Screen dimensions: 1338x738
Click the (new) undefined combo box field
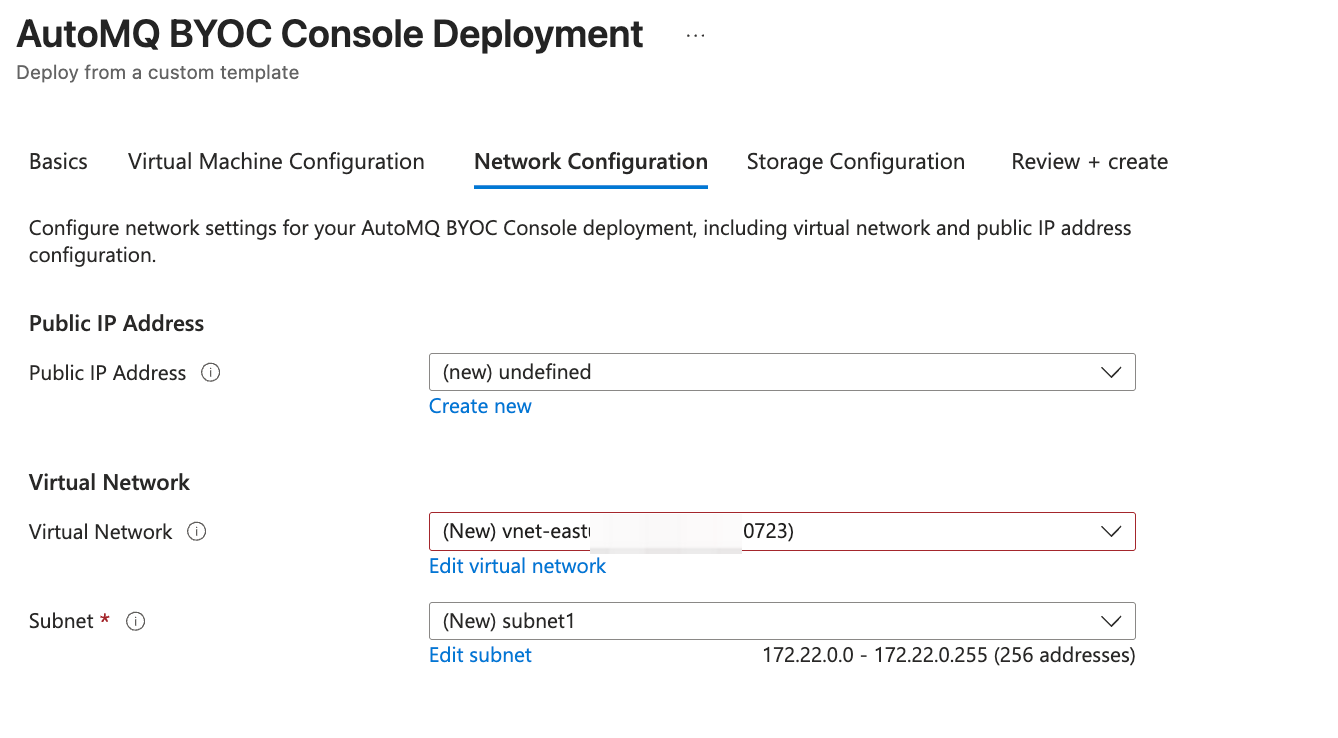coord(760,372)
